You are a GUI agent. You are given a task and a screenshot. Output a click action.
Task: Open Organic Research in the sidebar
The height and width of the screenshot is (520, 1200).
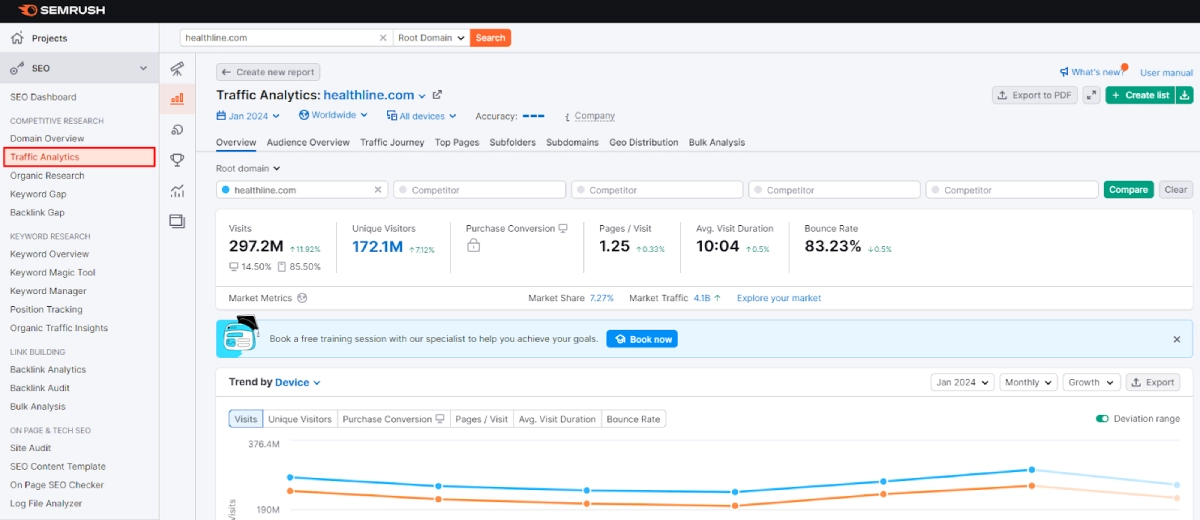tap(47, 175)
